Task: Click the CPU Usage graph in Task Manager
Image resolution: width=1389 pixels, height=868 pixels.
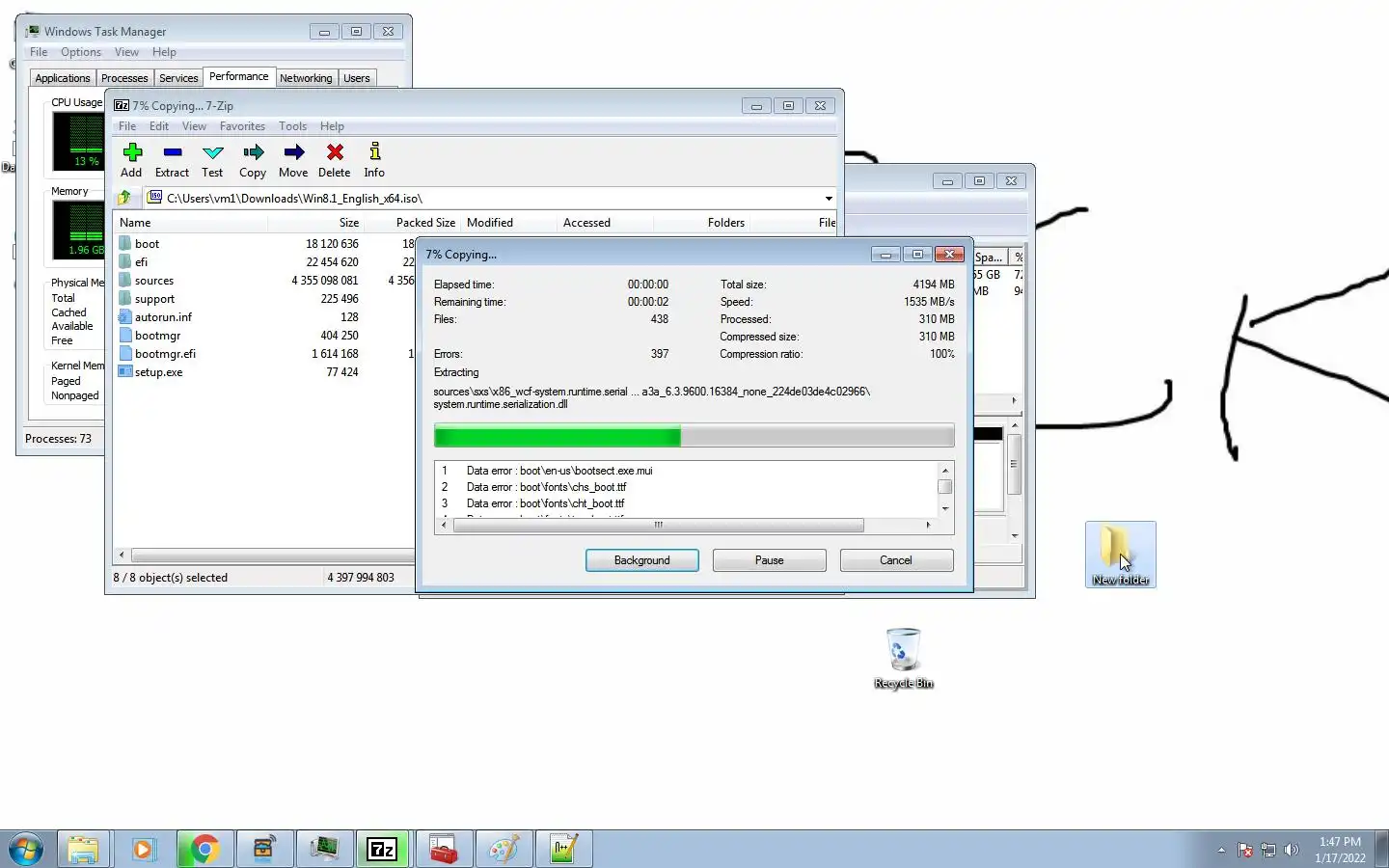Action: (78, 141)
